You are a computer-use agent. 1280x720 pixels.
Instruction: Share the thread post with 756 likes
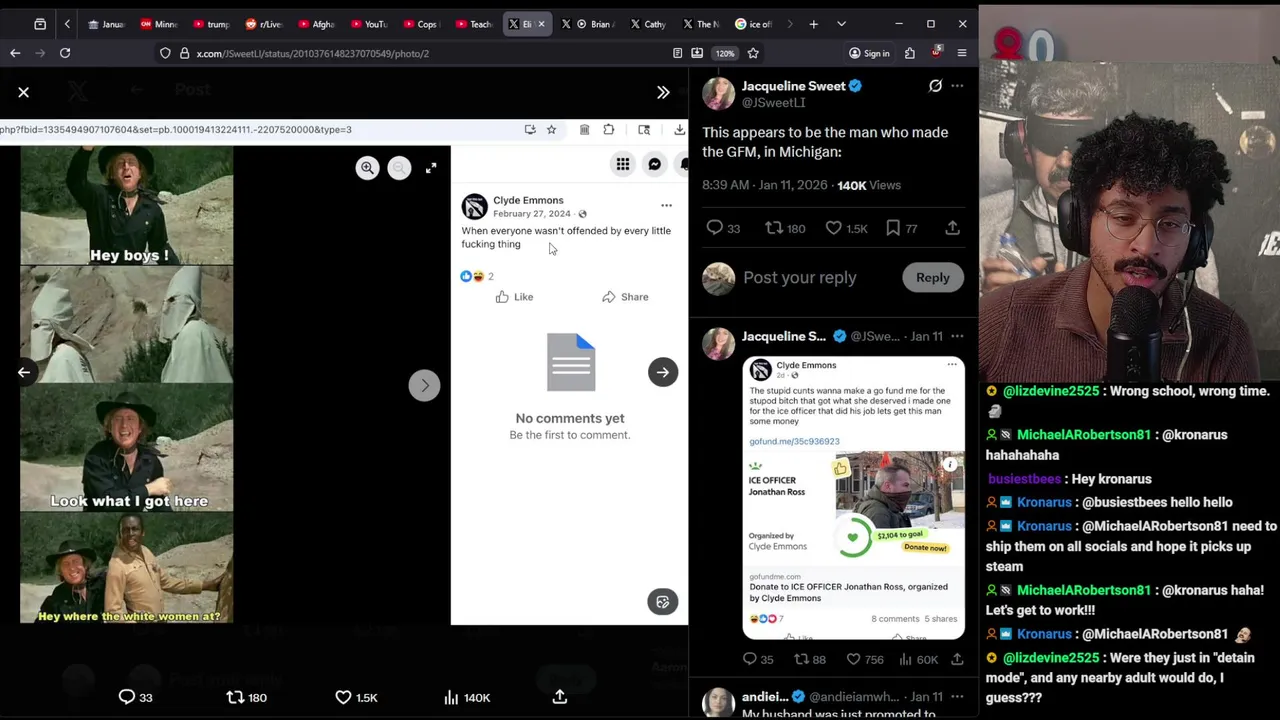click(957, 659)
